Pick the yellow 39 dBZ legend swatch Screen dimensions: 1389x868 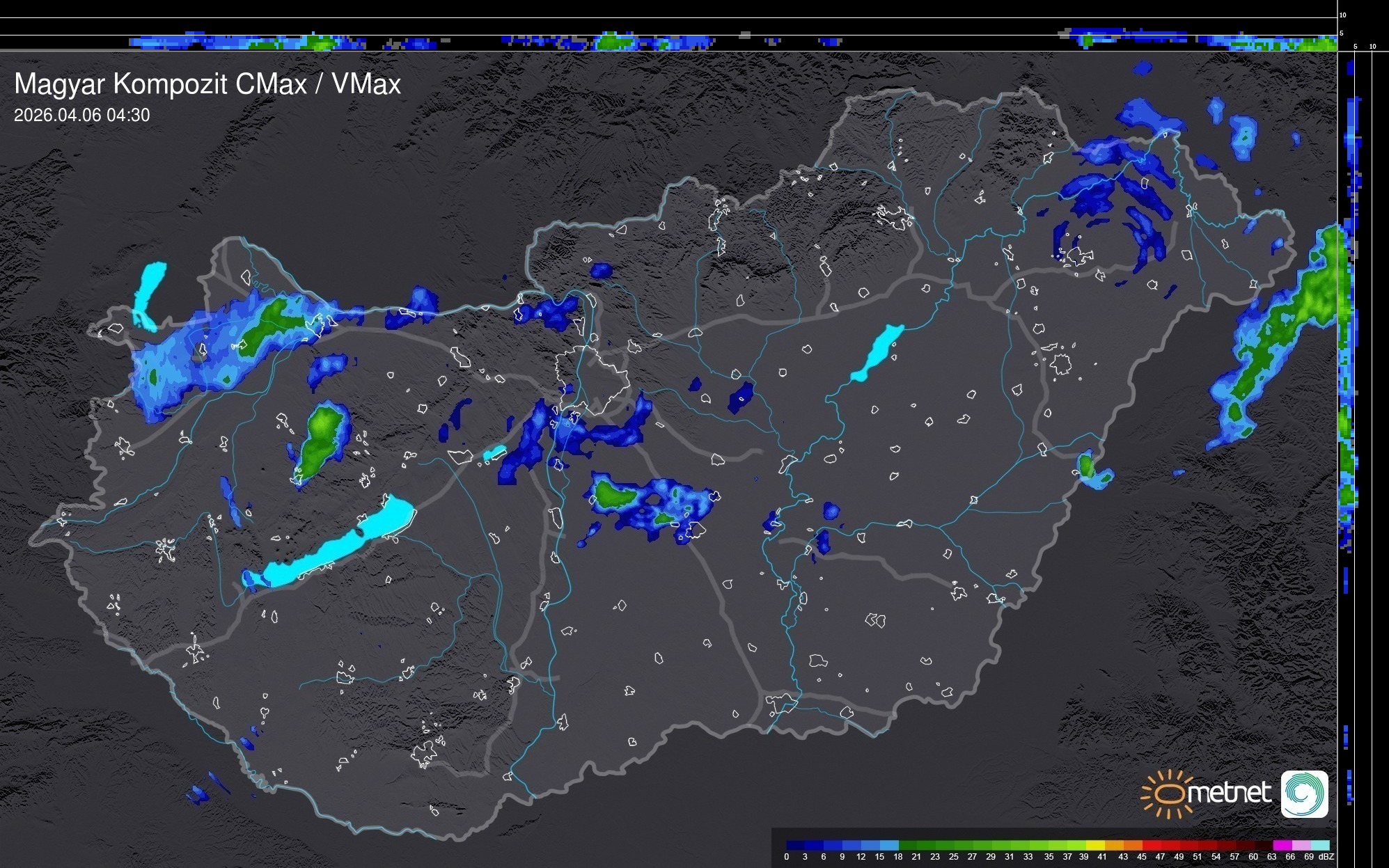[1095, 845]
